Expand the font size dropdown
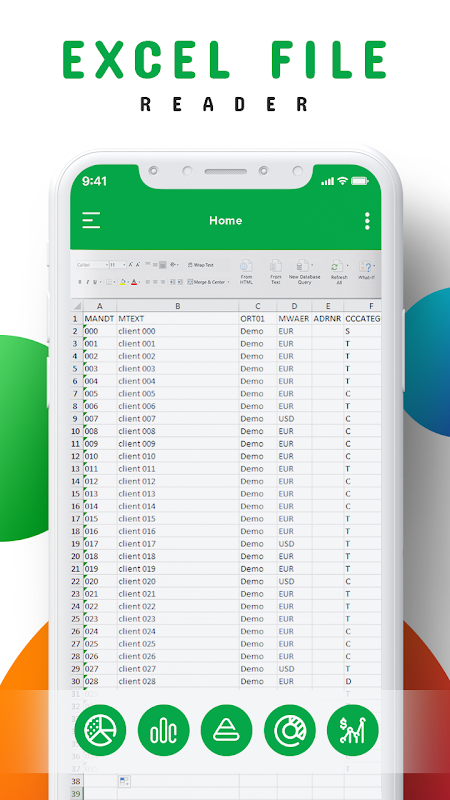The width and height of the screenshot is (450, 800). point(124,265)
